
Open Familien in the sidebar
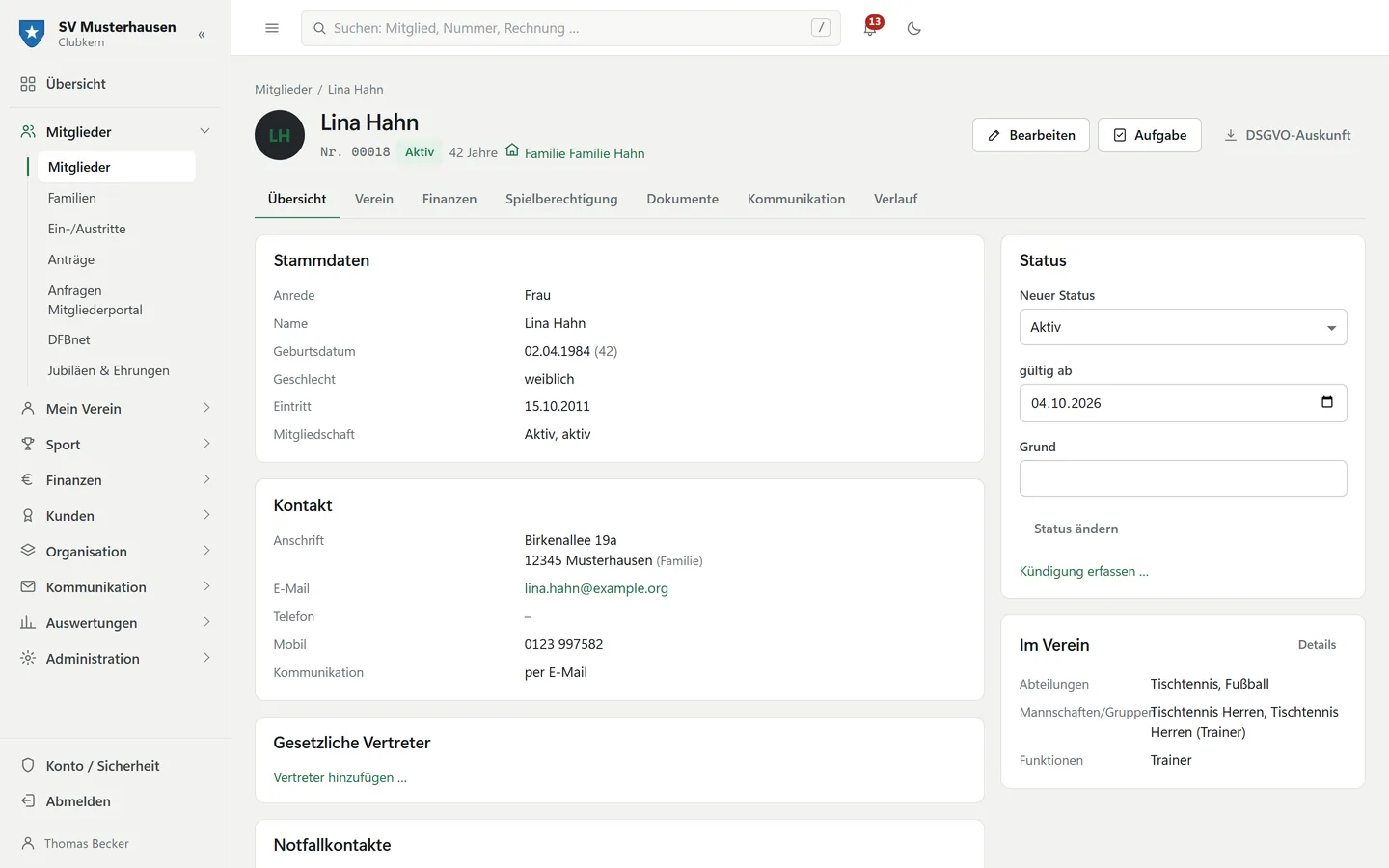point(116,198)
